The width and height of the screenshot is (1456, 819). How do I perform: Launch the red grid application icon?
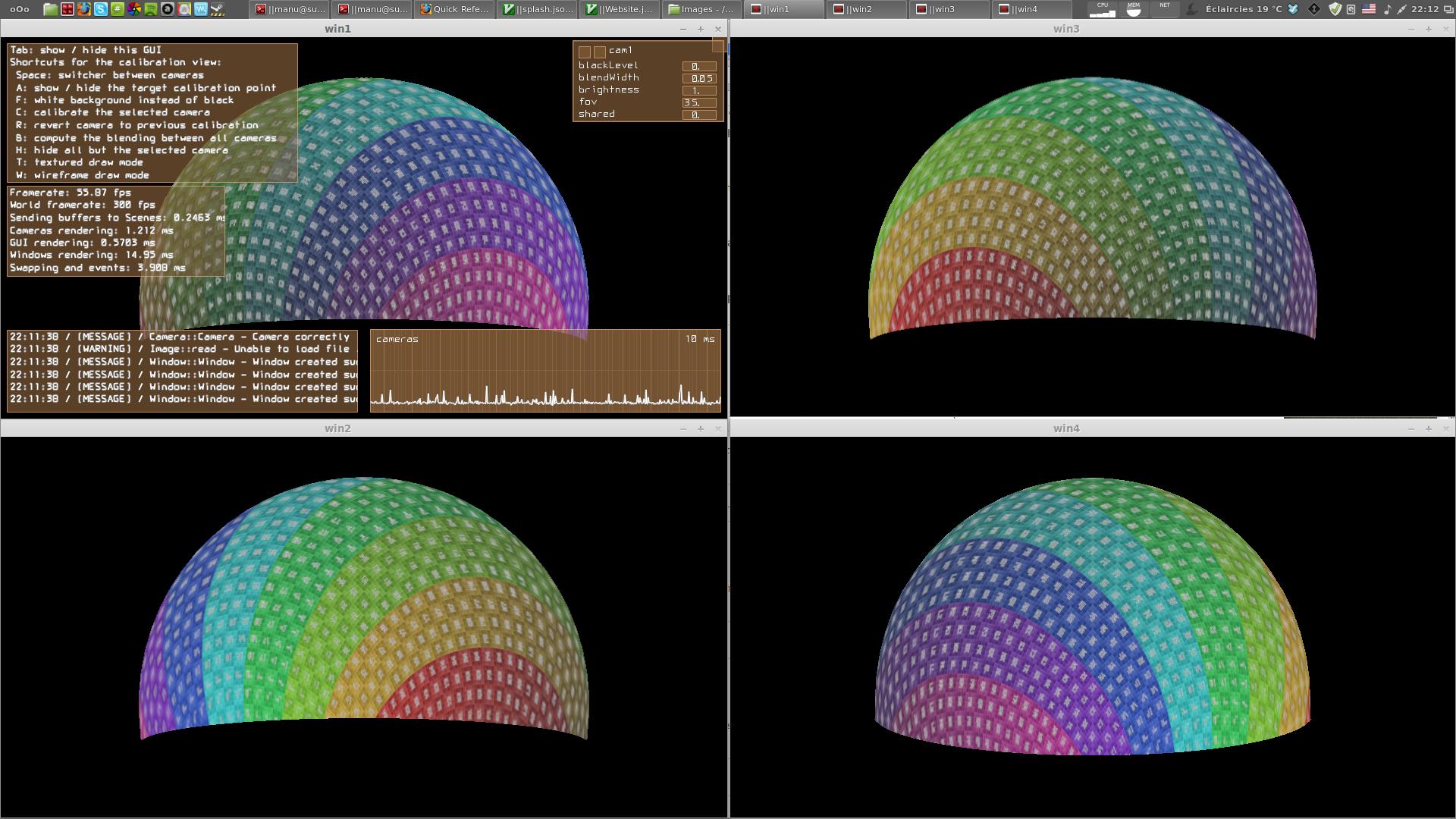(x=67, y=9)
